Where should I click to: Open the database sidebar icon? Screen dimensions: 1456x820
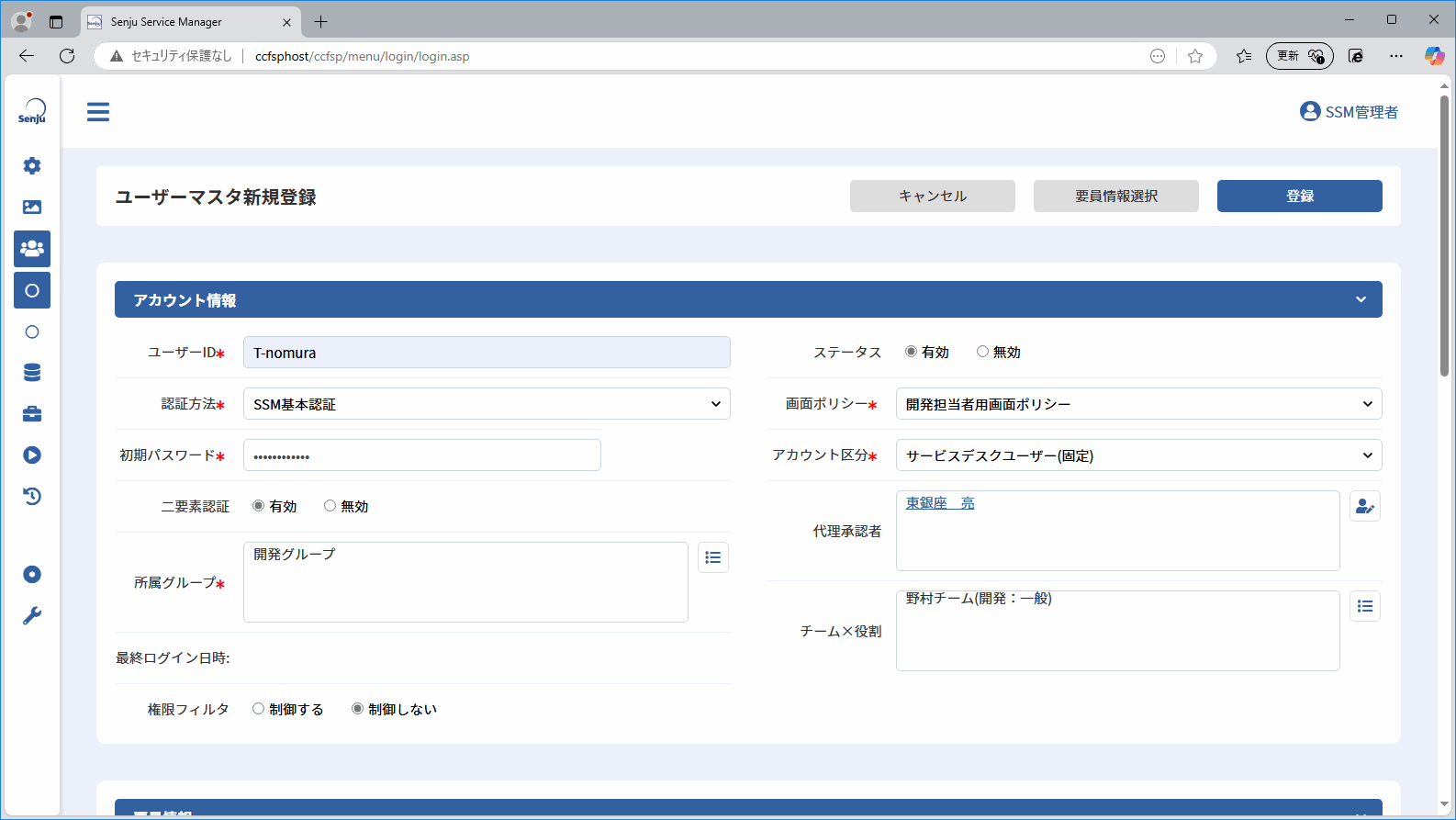pos(32,373)
